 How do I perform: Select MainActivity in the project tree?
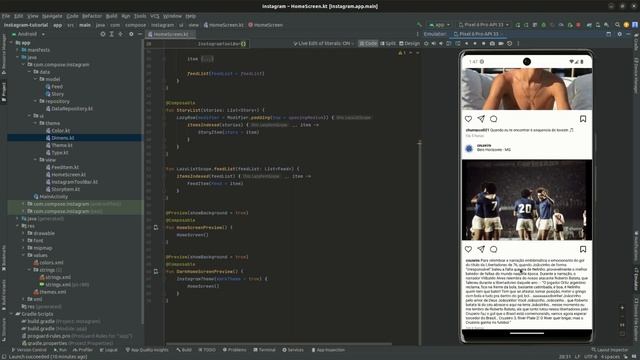click(51, 197)
